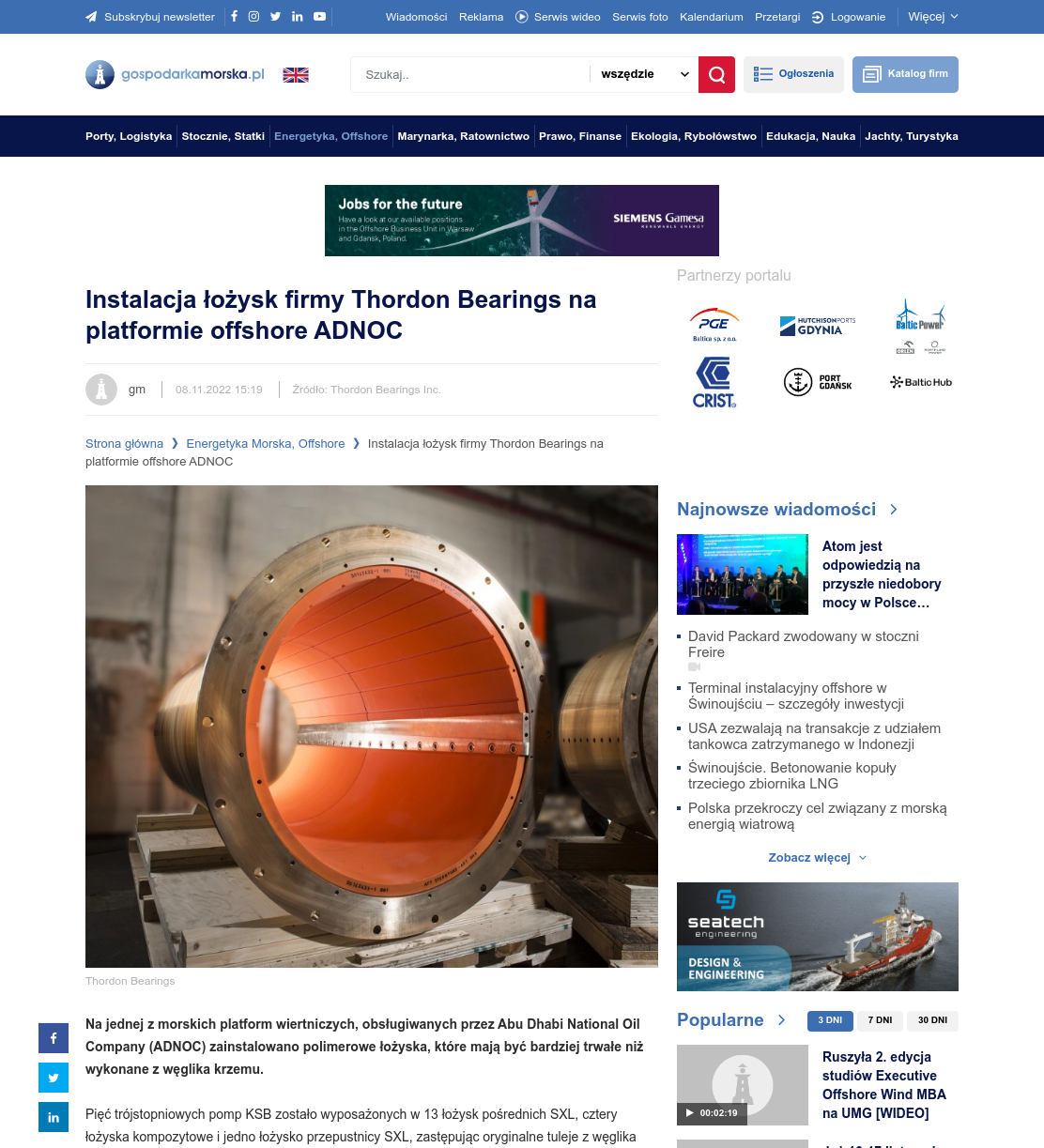Open Atom jest odpowiedzią article thumbnail

[743, 574]
